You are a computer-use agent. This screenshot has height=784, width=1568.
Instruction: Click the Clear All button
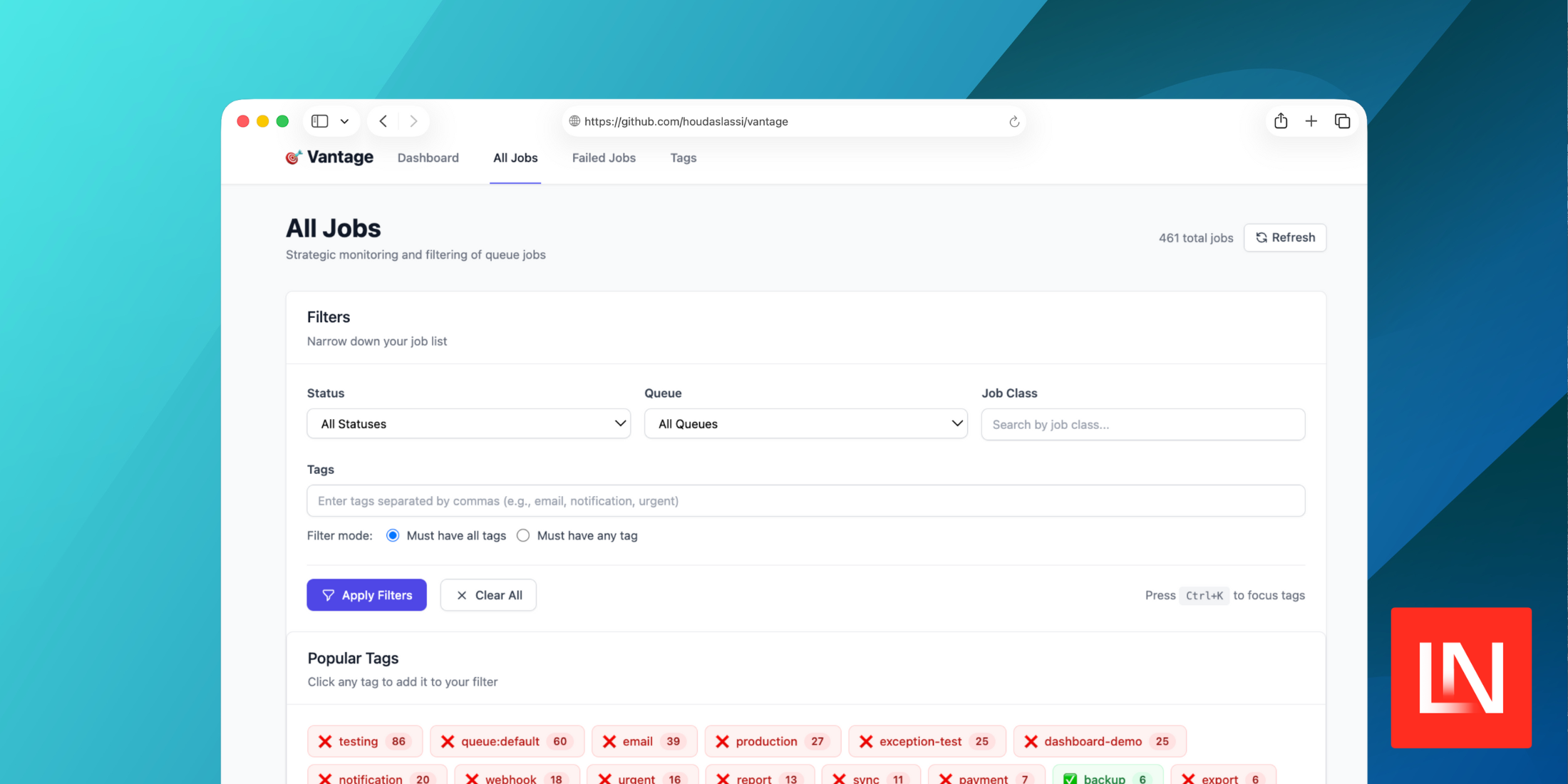[488, 594]
